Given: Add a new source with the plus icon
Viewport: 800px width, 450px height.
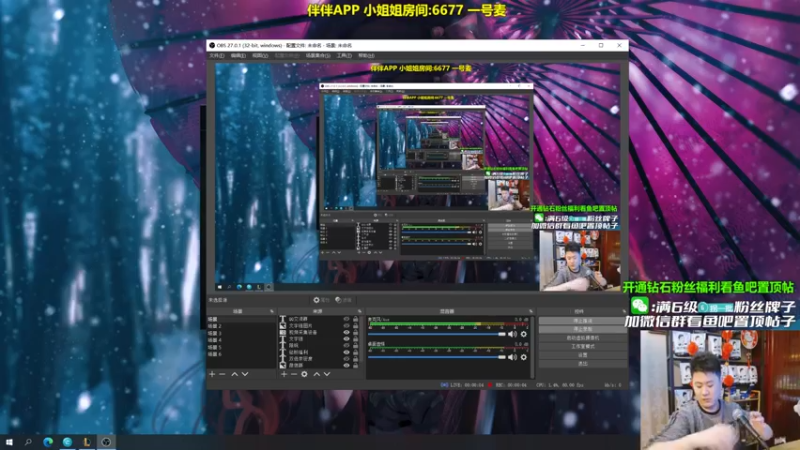Looking at the screenshot, I should (x=284, y=374).
